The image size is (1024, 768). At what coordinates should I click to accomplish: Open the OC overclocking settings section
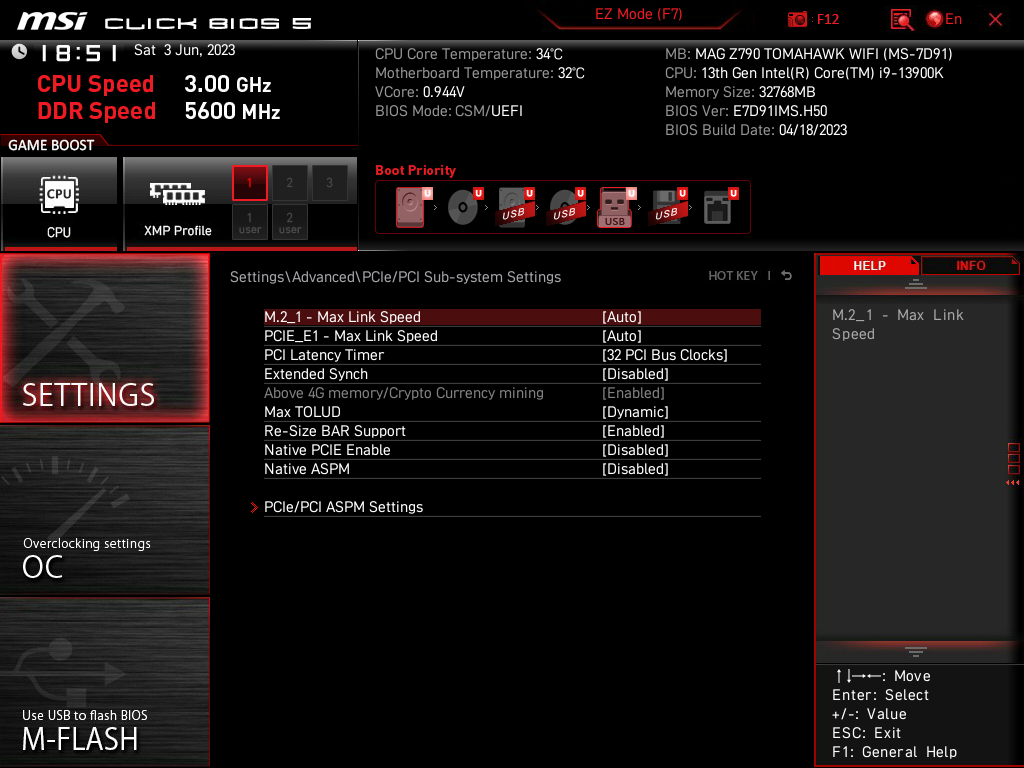click(104, 510)
